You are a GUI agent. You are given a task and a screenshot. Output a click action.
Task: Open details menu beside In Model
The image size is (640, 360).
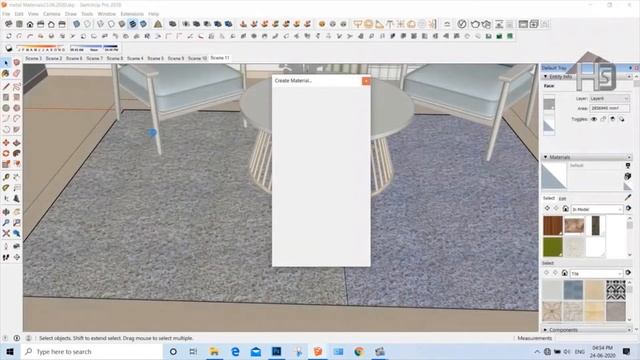(x=629, y=209)
